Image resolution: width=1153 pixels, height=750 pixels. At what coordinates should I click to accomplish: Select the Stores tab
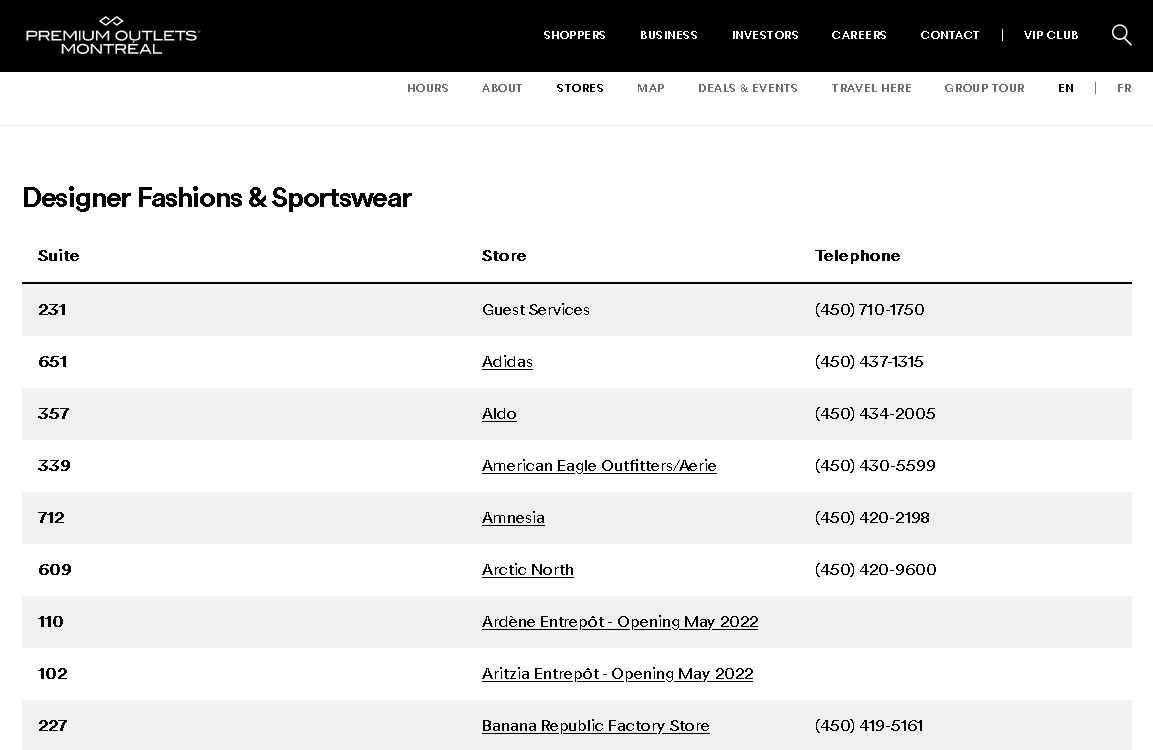click(580, 88)
